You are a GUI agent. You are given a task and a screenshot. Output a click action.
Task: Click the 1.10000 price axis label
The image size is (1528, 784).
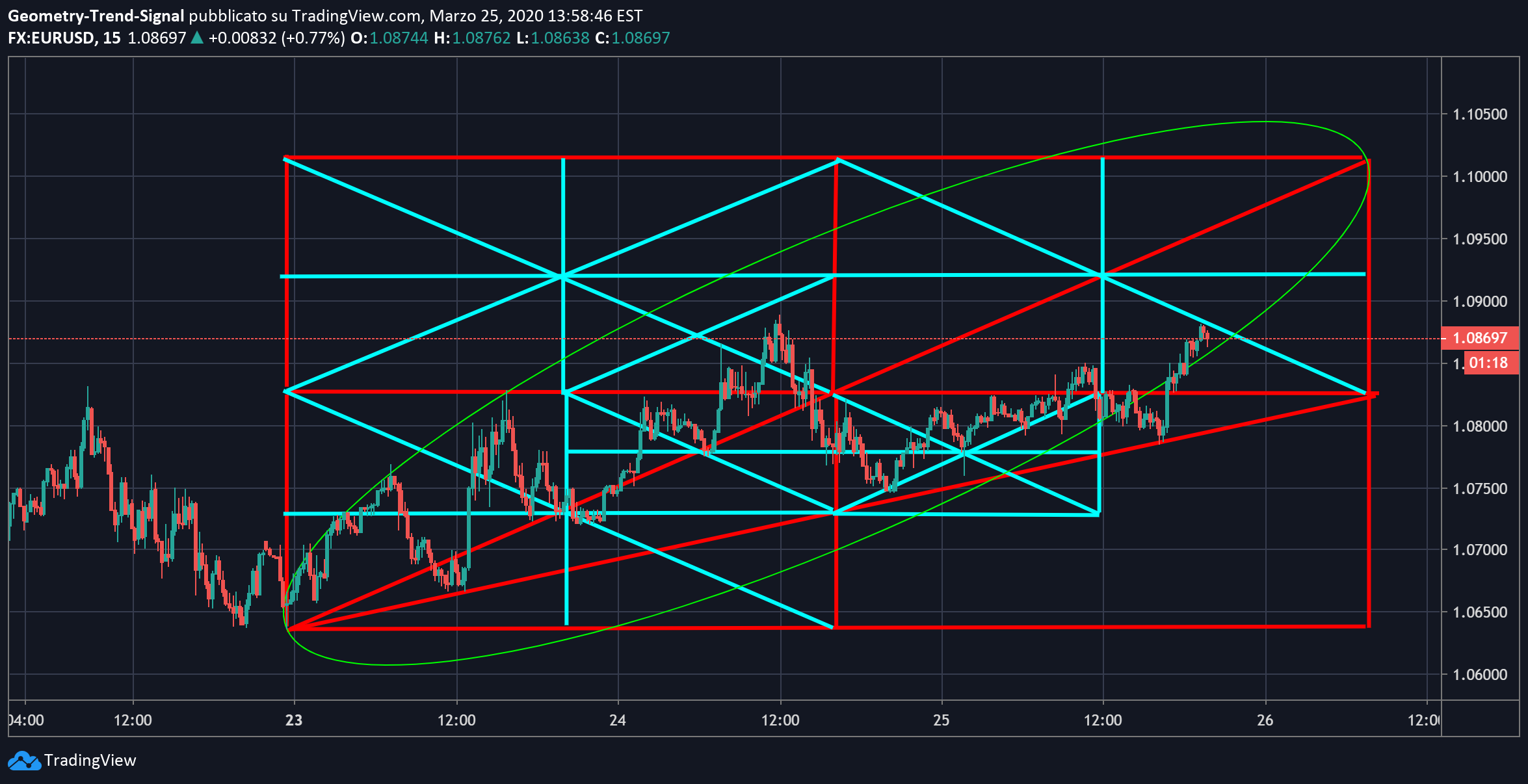[x=1479, y=177]
